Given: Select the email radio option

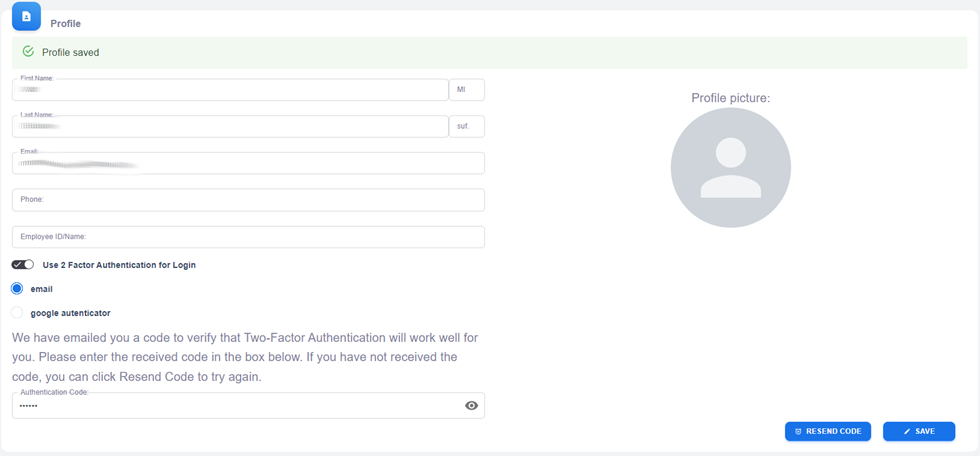Looking at the screenshot, I should point(17,289).
